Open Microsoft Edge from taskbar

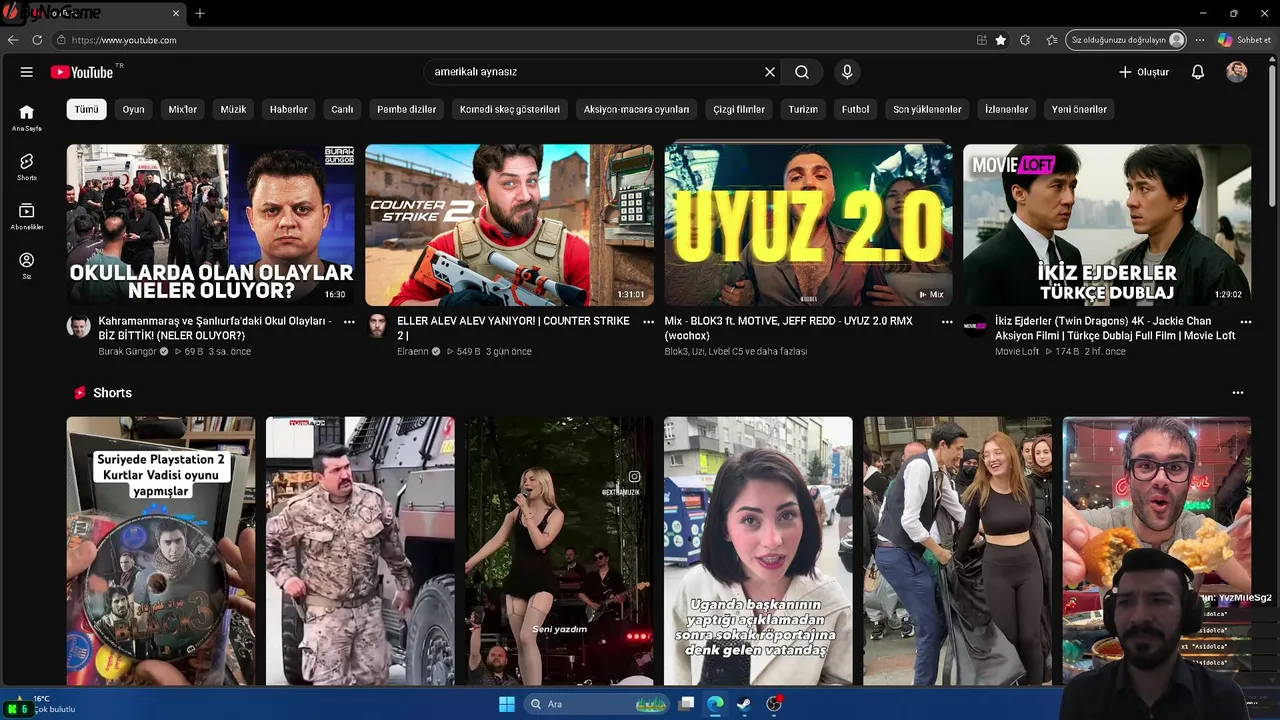coord(715,704)
